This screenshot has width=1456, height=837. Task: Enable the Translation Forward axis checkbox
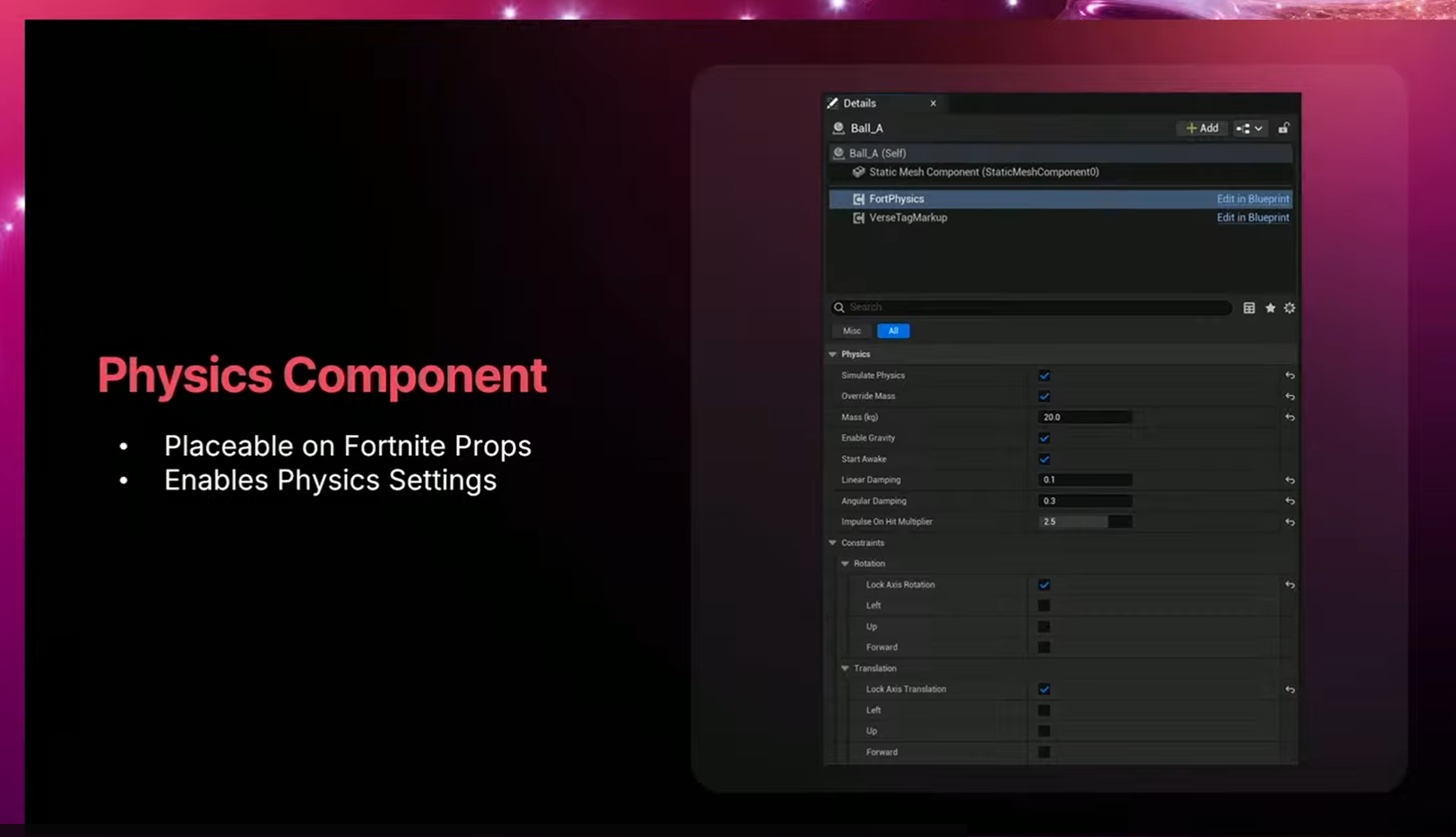pyautogui.click(x=1044, y=752)
